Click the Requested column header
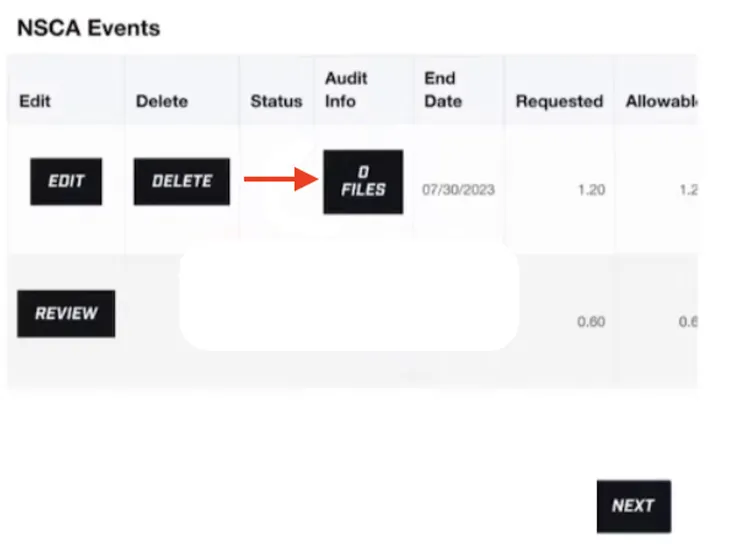The image size is (740, 559). (559, 101)
